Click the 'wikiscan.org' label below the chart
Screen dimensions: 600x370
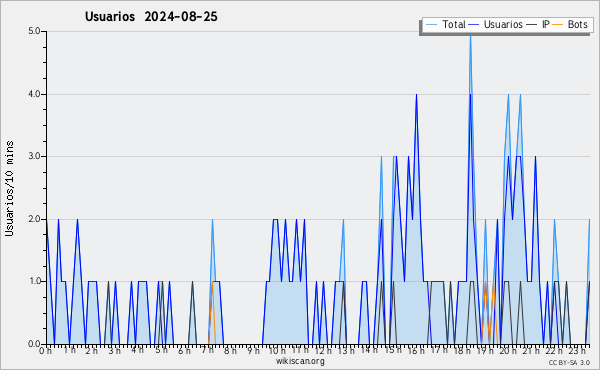[300, 361]
